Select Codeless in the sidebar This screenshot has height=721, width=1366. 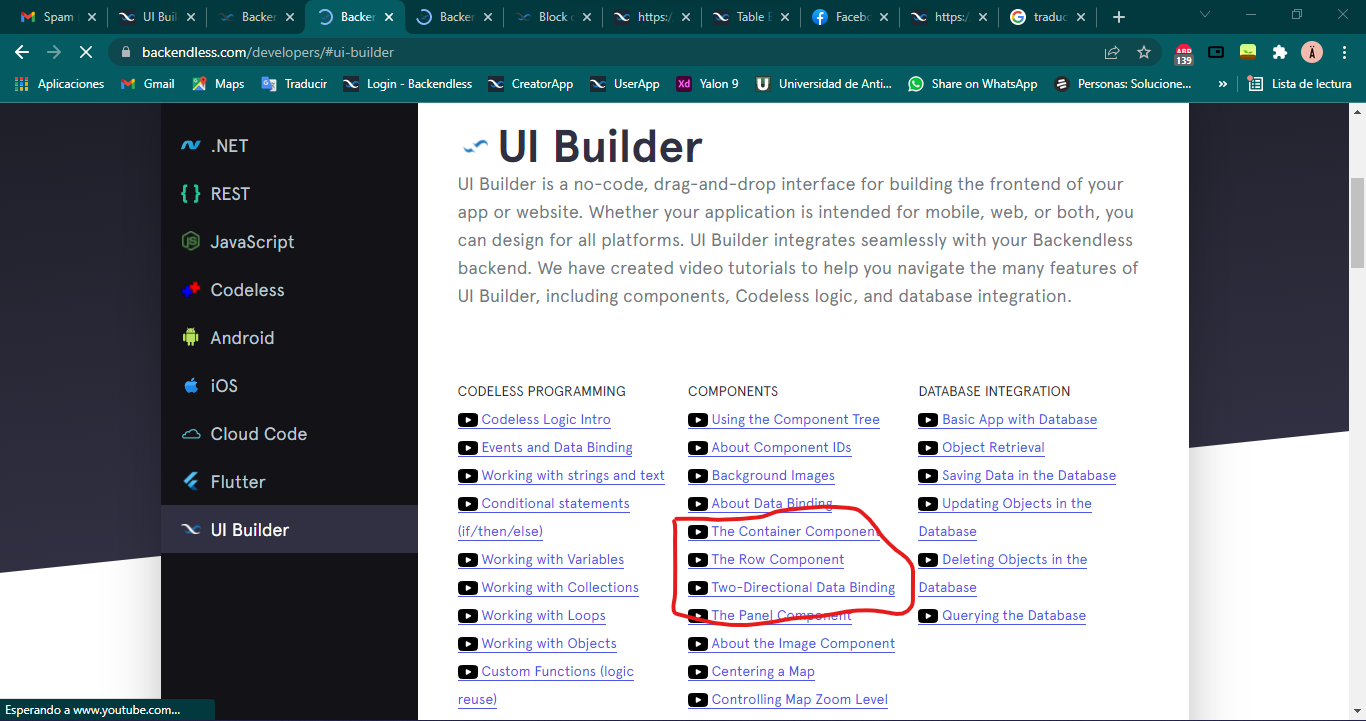tap(289, 290)
